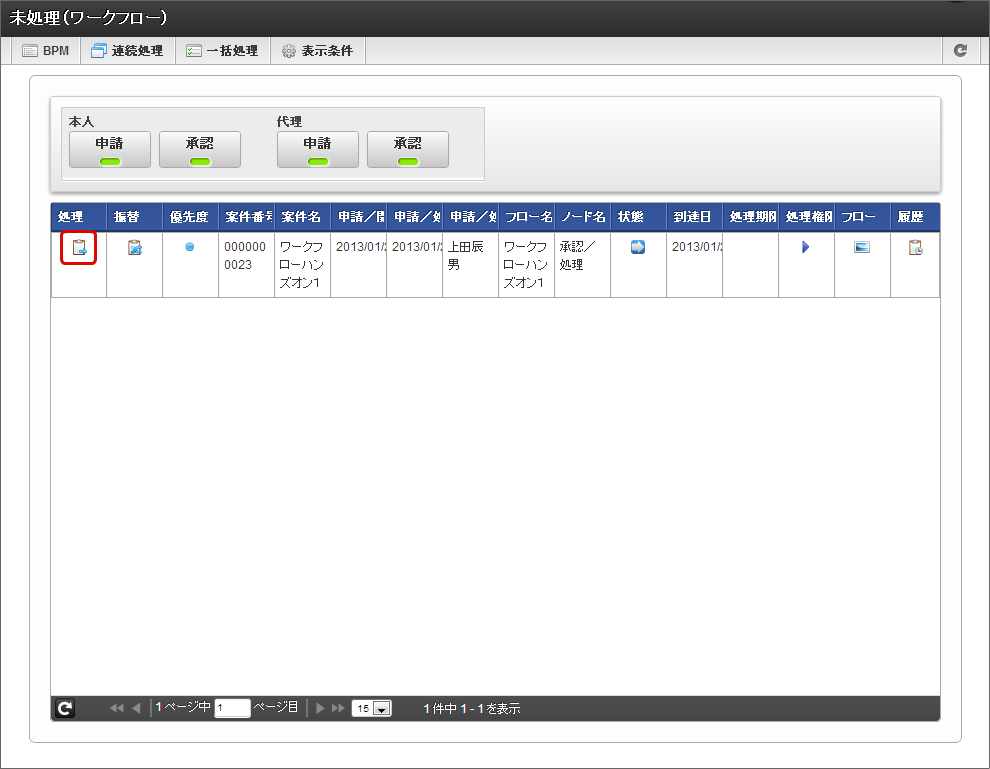The image size is (990, 769).
Task: Click the blue 優先度 dot indicator
Action: tap(190, 247)
